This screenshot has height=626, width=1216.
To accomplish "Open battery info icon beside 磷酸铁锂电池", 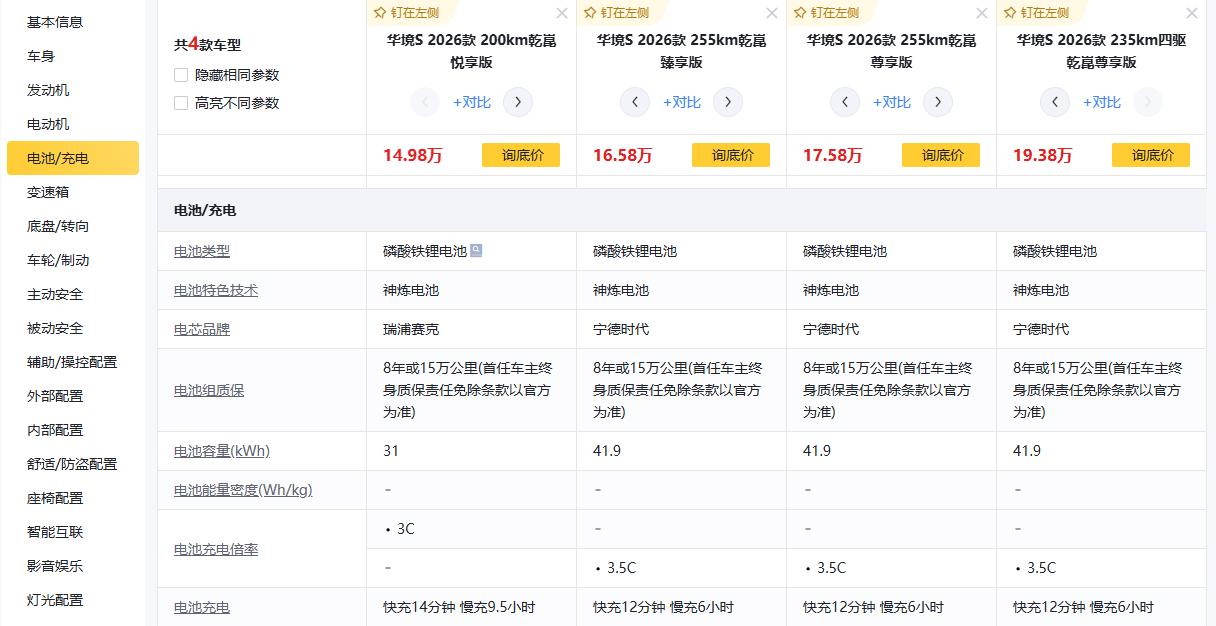I will tap(476, 251).
